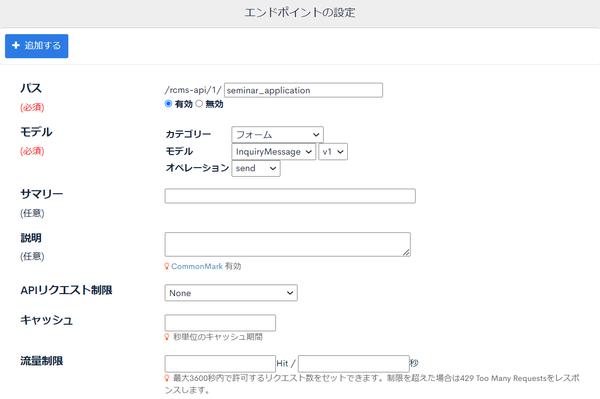Click the 説明 field label
The width and height of the screenshot is (600, 399).
pos(31,238)
